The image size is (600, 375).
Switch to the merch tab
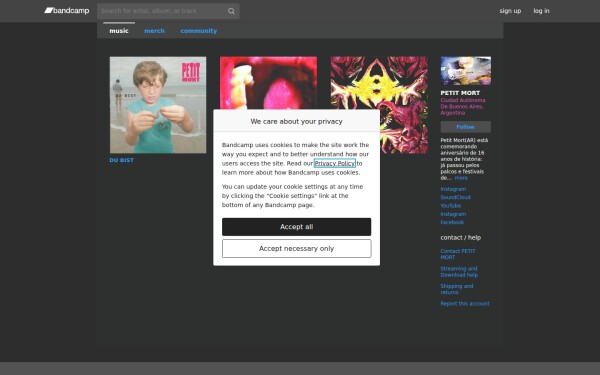154,31
